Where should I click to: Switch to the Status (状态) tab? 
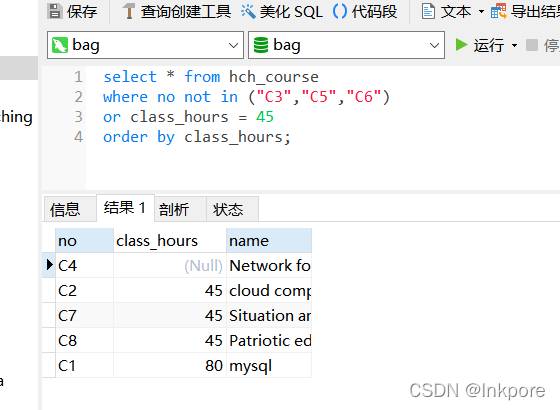click(x=232, y=209)
